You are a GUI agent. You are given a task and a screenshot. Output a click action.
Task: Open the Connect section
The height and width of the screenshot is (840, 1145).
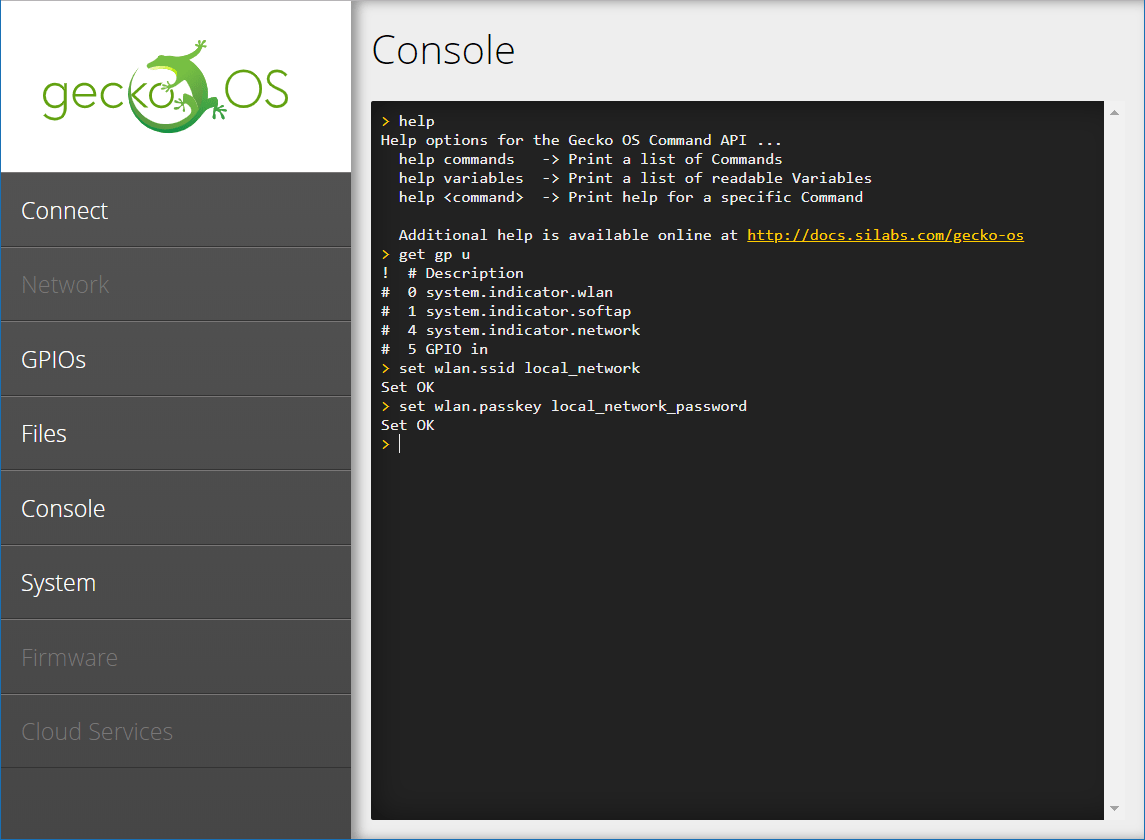pos(176,210)
